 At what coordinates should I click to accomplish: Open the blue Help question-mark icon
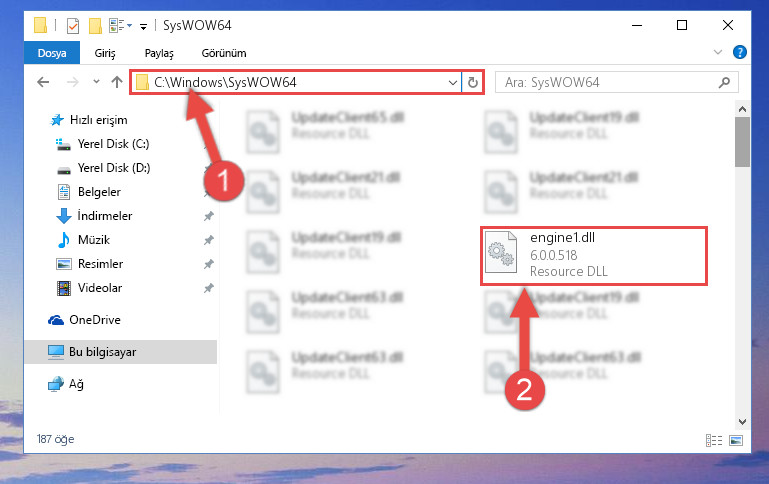740,52
